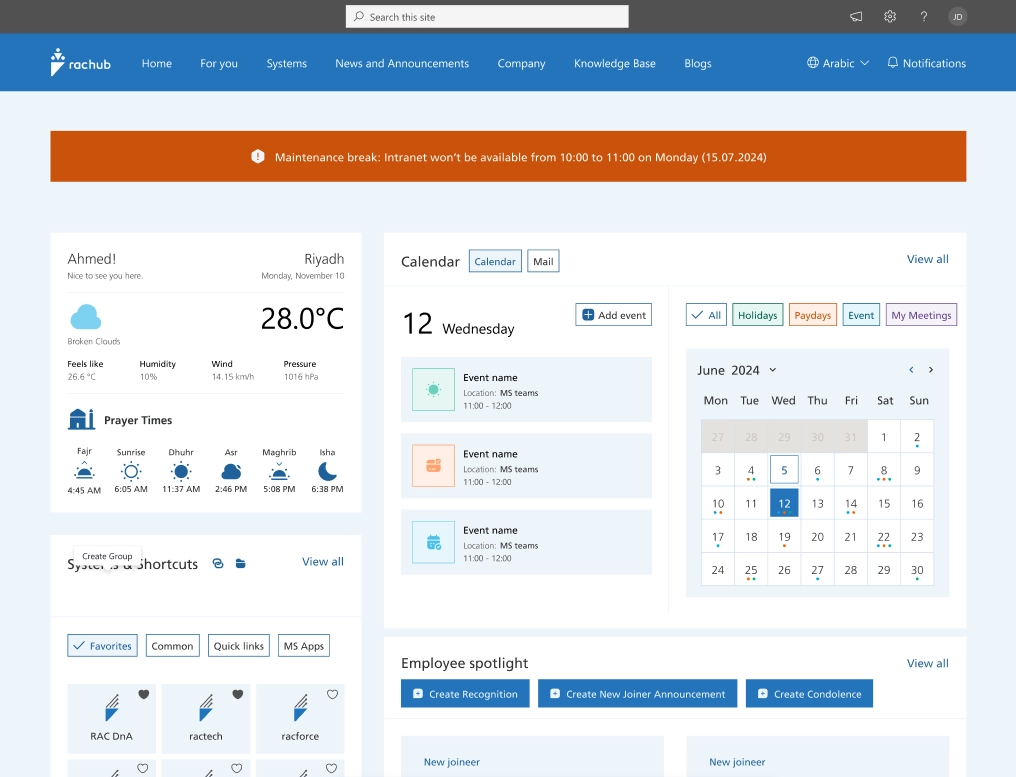This screenshot has height=777, width=1016.
Task: Open the help question mark icon
Action: [924, 17]
